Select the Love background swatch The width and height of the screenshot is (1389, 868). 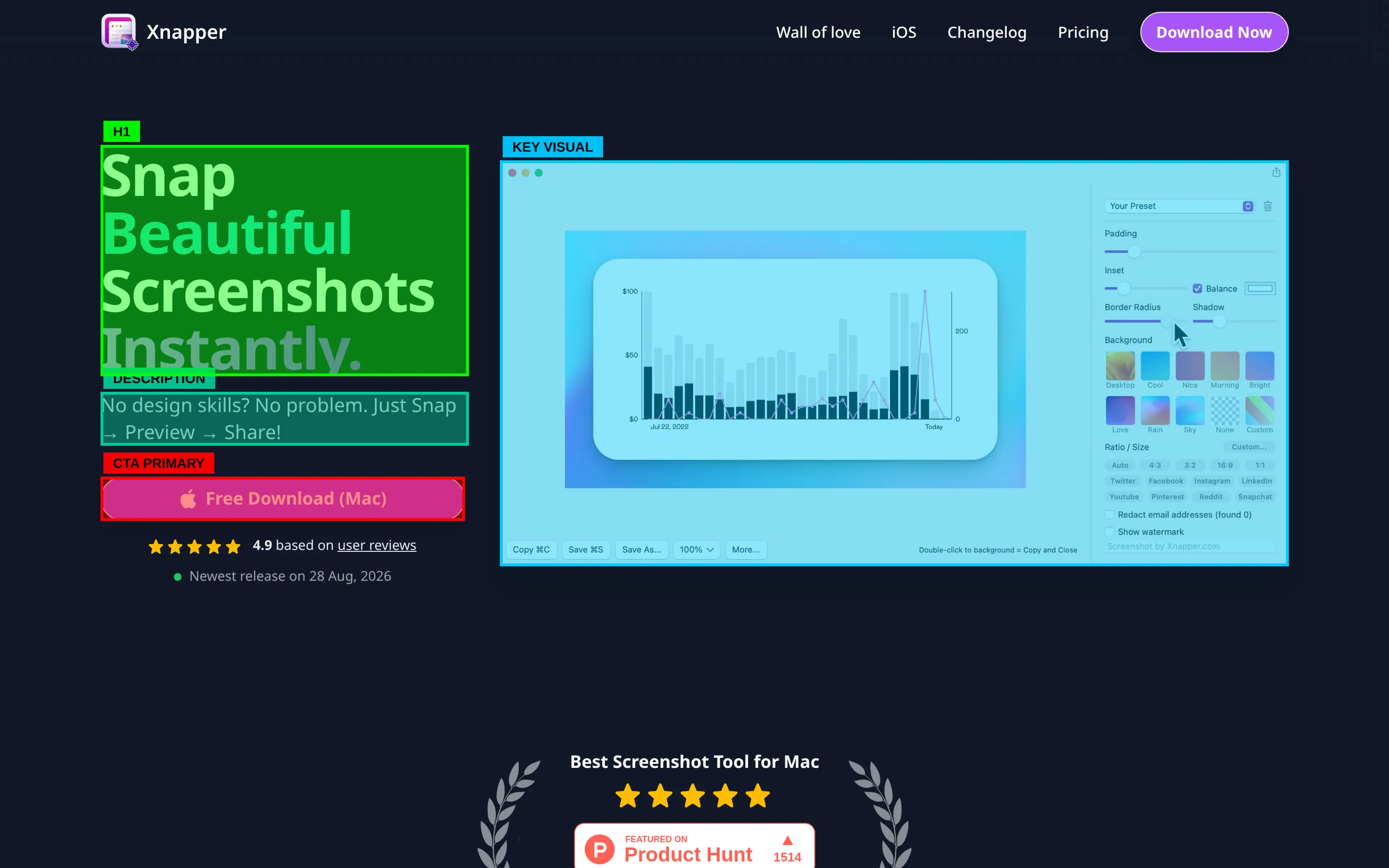pyautogui.click(x=1120, y=410)
